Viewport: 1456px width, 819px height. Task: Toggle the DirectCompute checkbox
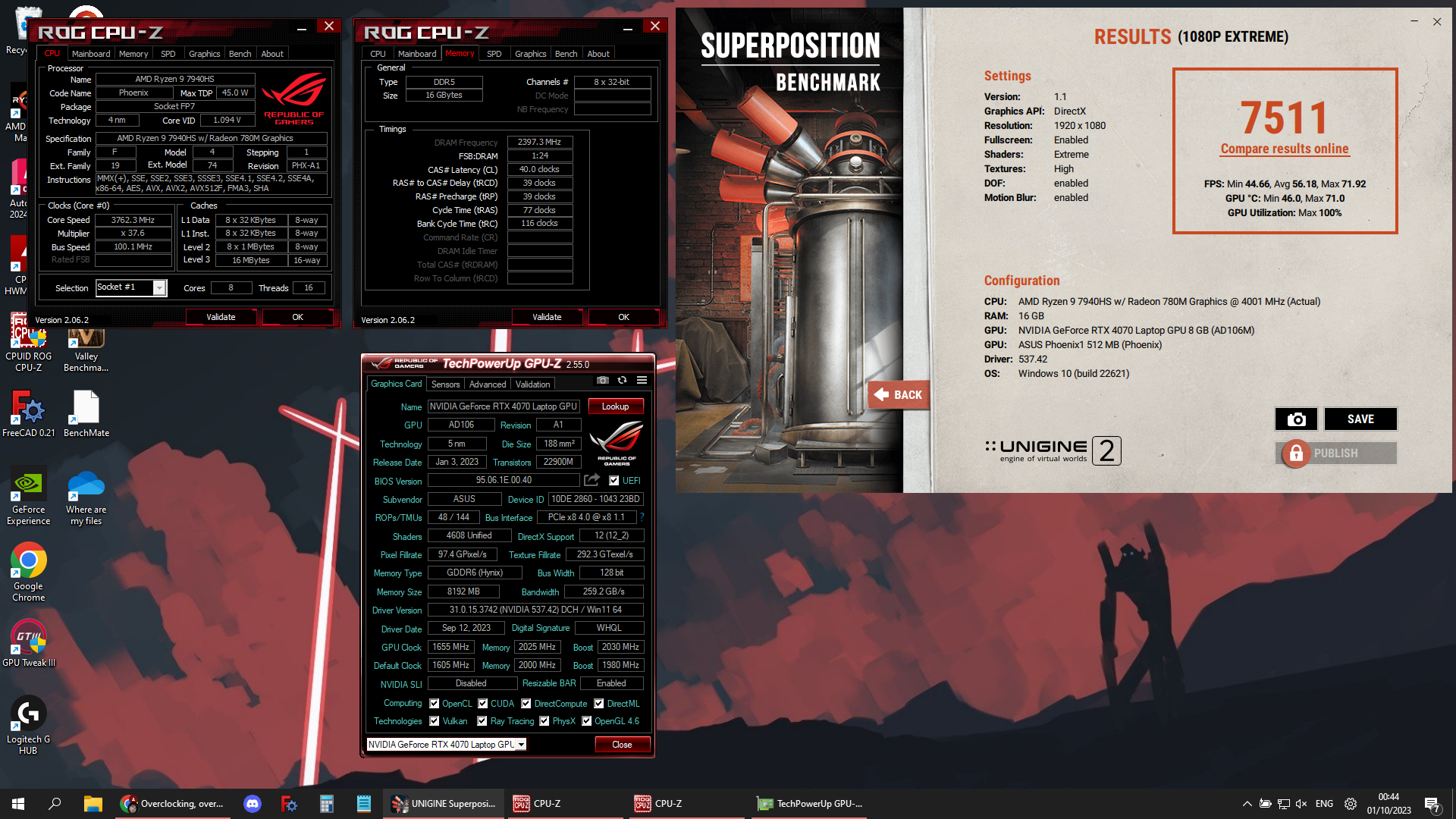(x=526, y=704)
